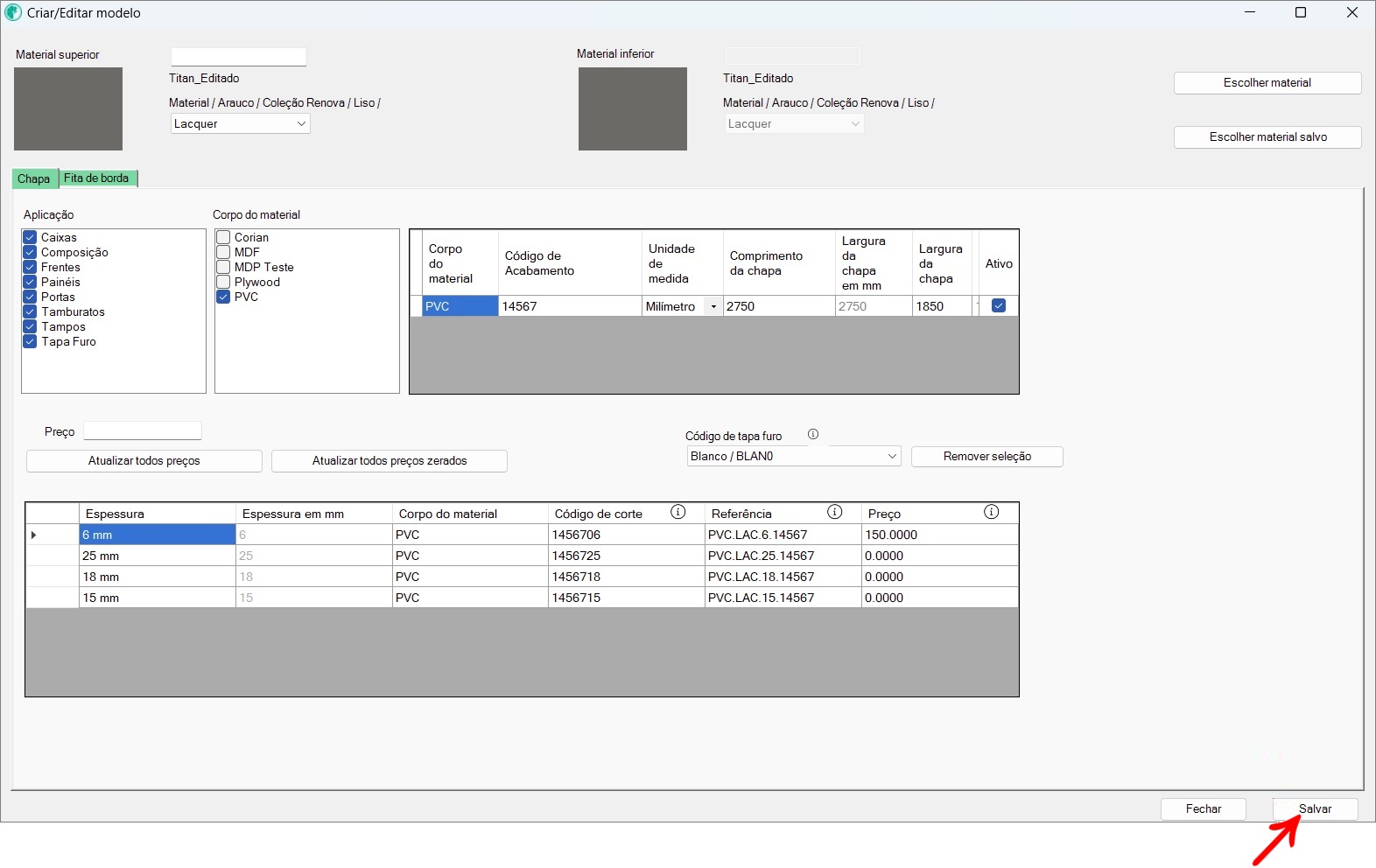Click the app icon in title bar
The height and width of the screenshot is (868, 1376).
tap(13, 13)
